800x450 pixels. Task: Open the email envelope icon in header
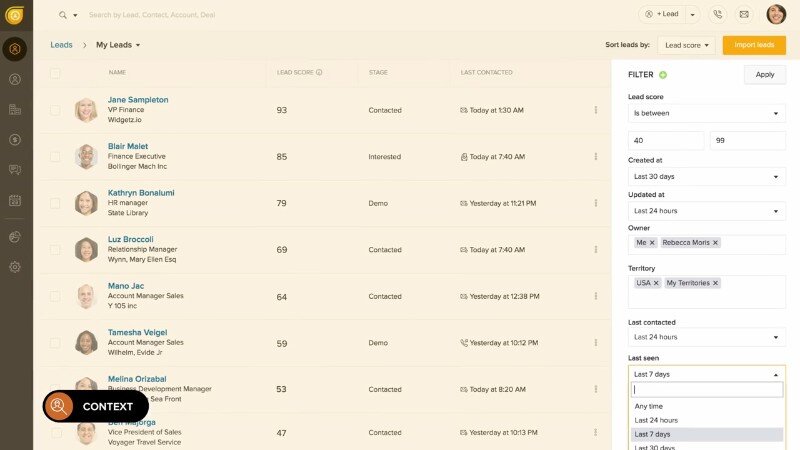[x=744, y=14]
